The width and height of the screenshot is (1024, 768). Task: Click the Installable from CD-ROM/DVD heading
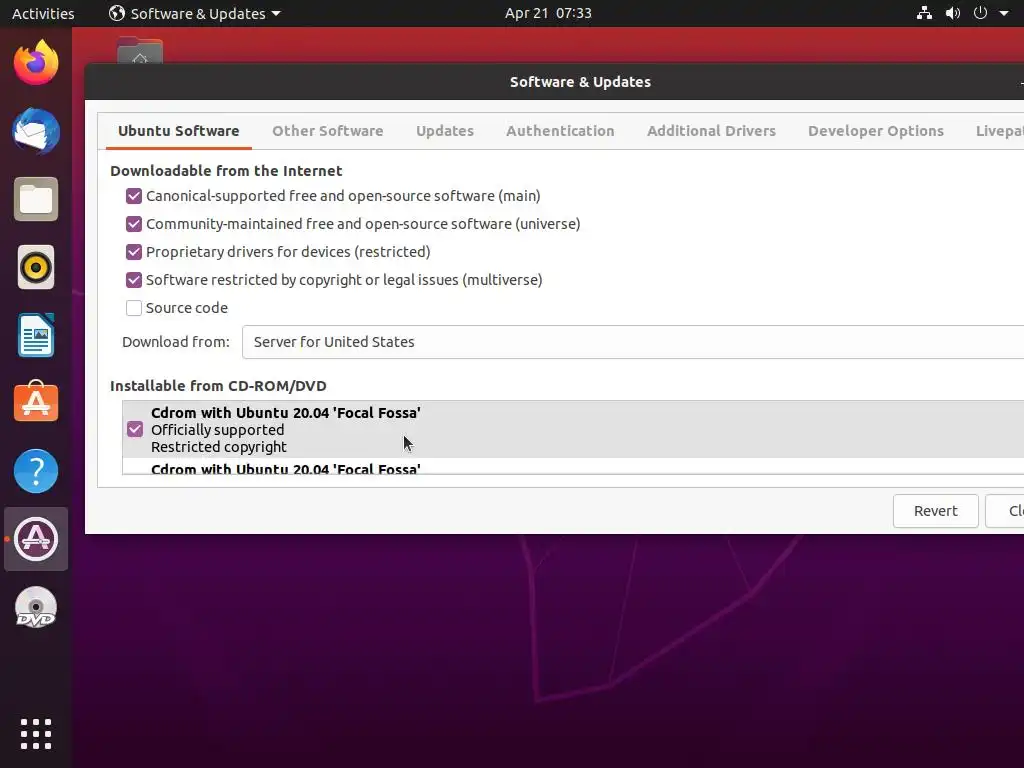(x=218, y=386)
